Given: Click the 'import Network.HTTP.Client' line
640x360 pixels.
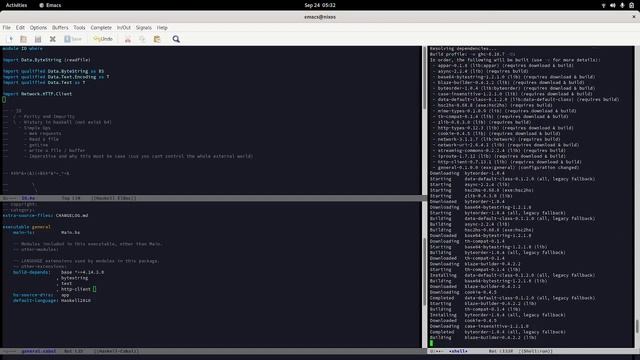Looking at the screenshot, I should [37, 94].
